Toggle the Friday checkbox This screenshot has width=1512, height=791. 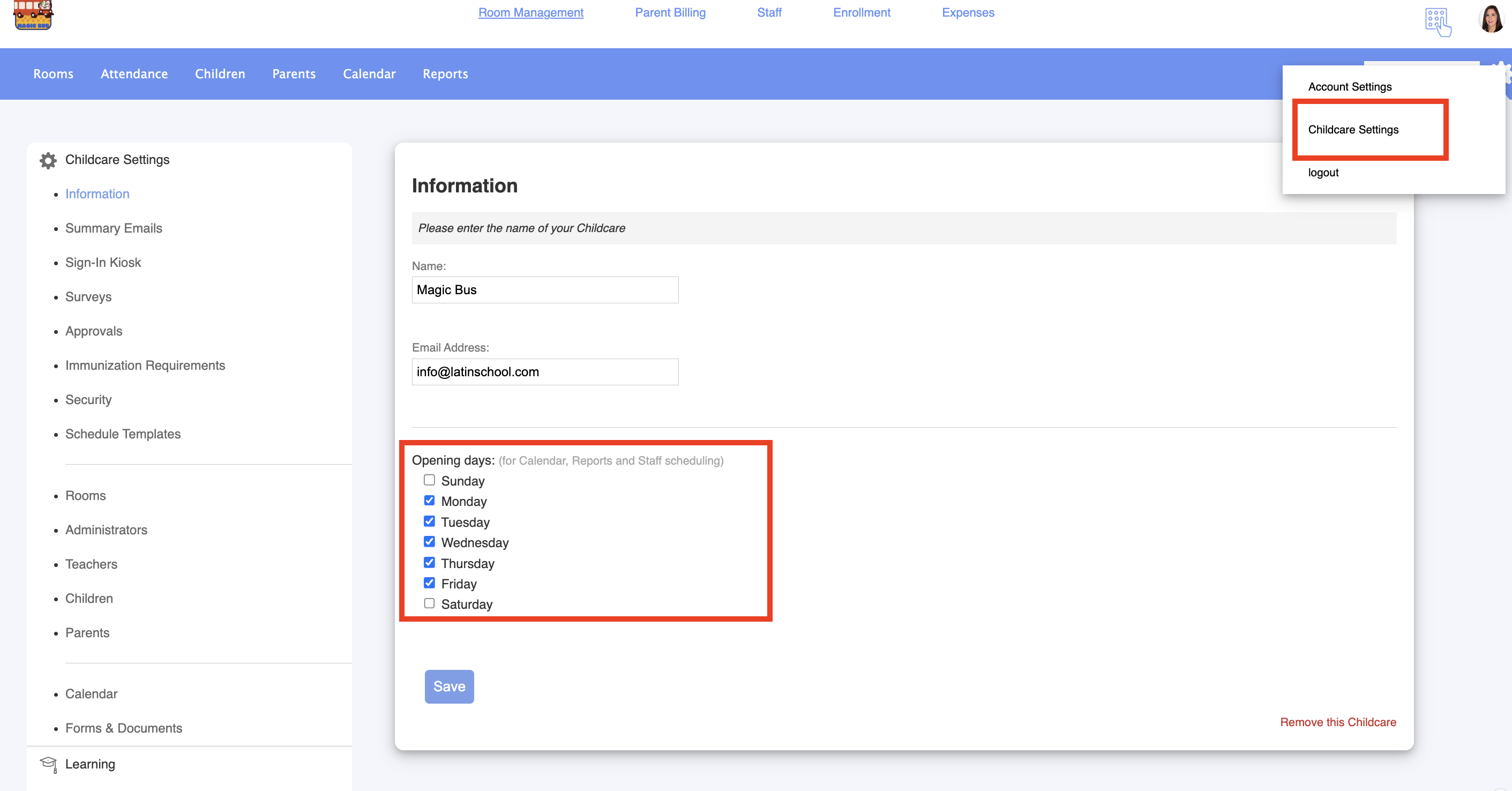click(x=429, y=583)
